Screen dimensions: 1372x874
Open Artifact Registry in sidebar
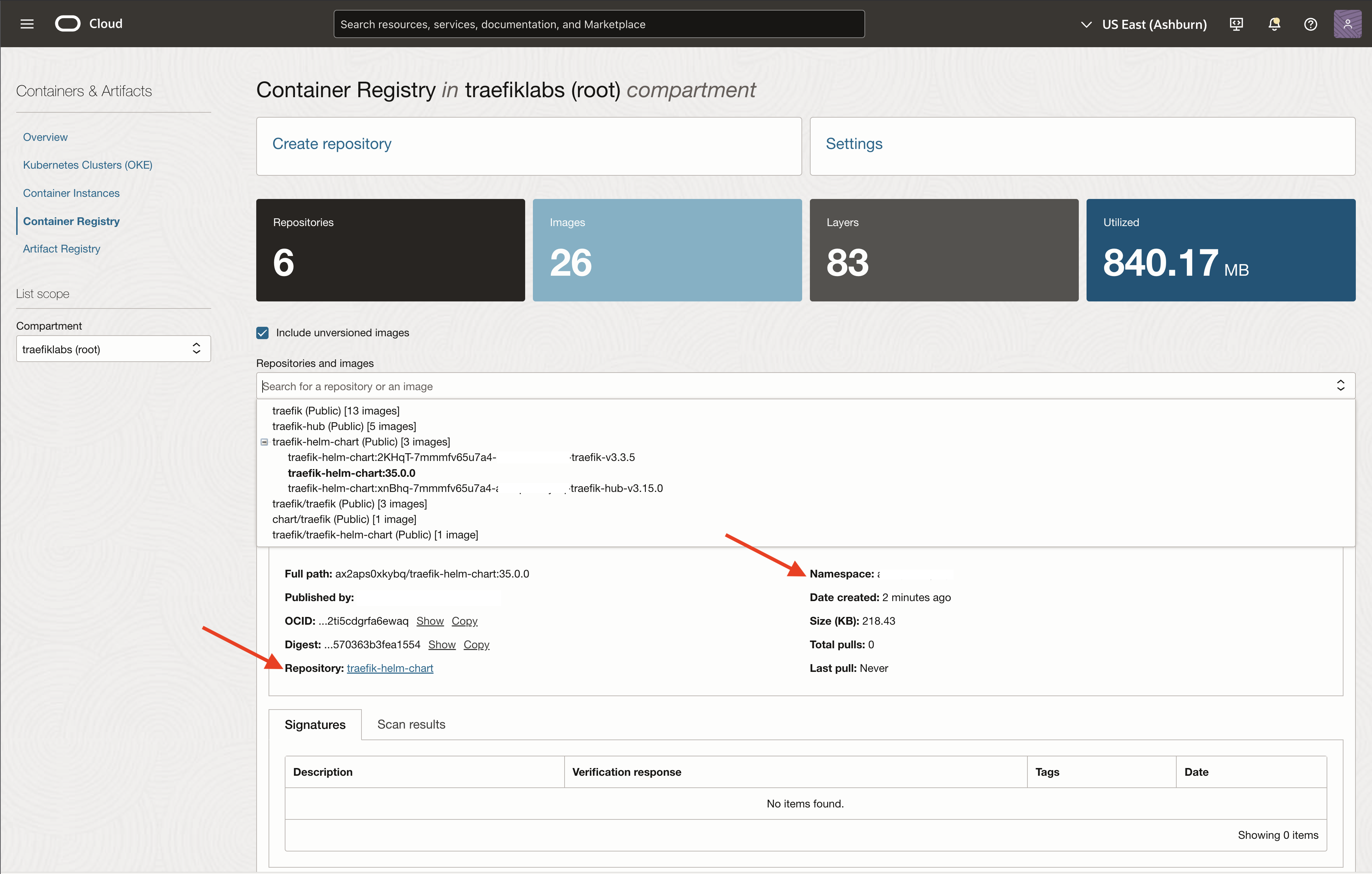62,249
